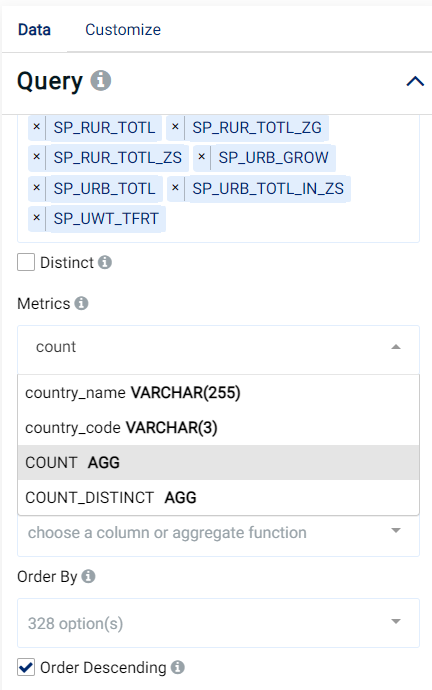432x690 pixels.
Task: Enable the Distinct checkbox
Action: coord(26,262)
